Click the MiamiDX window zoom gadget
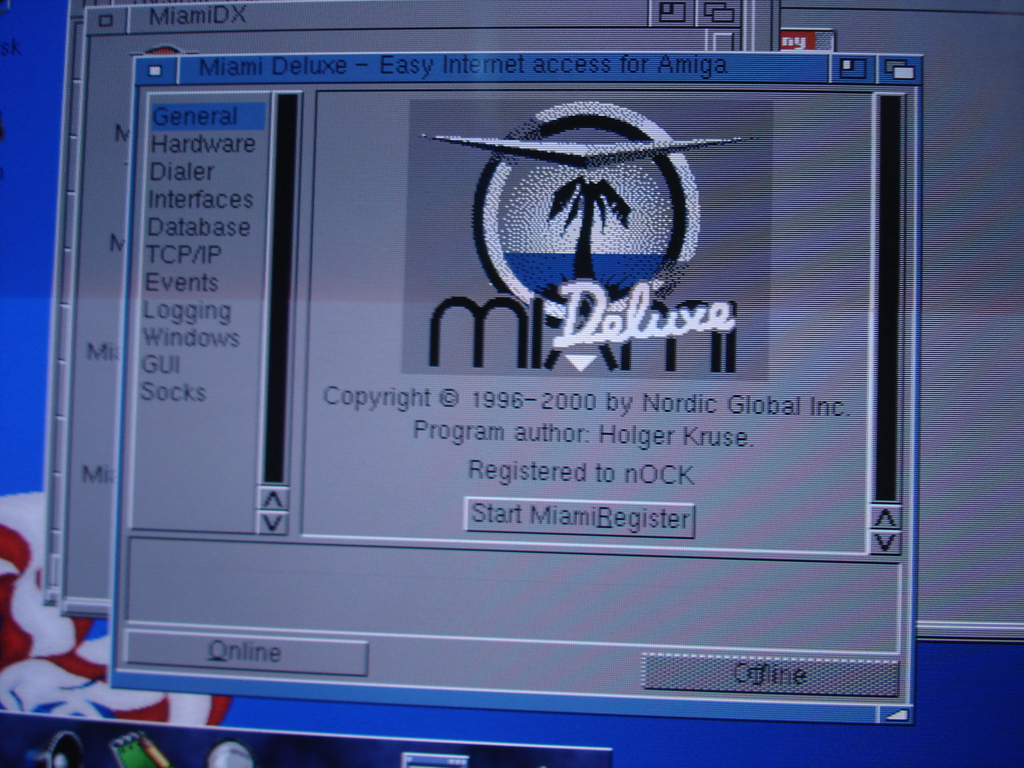 [672, 12]
